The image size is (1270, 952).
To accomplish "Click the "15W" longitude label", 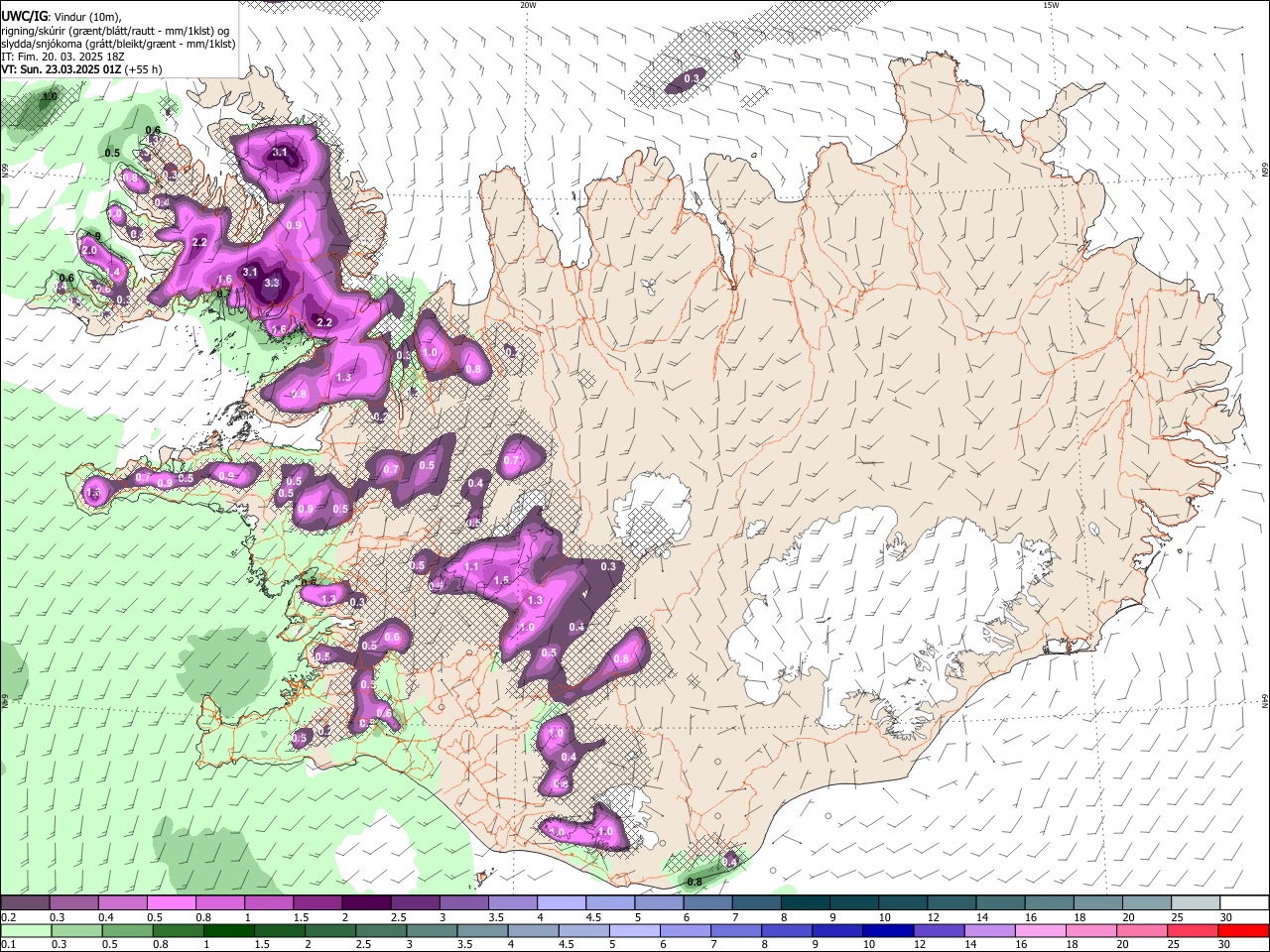I will tap(1051, 5).
